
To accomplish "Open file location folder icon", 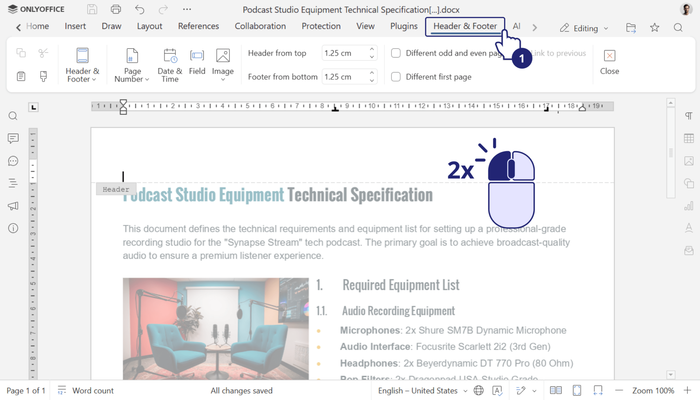I will coord(631,28).
